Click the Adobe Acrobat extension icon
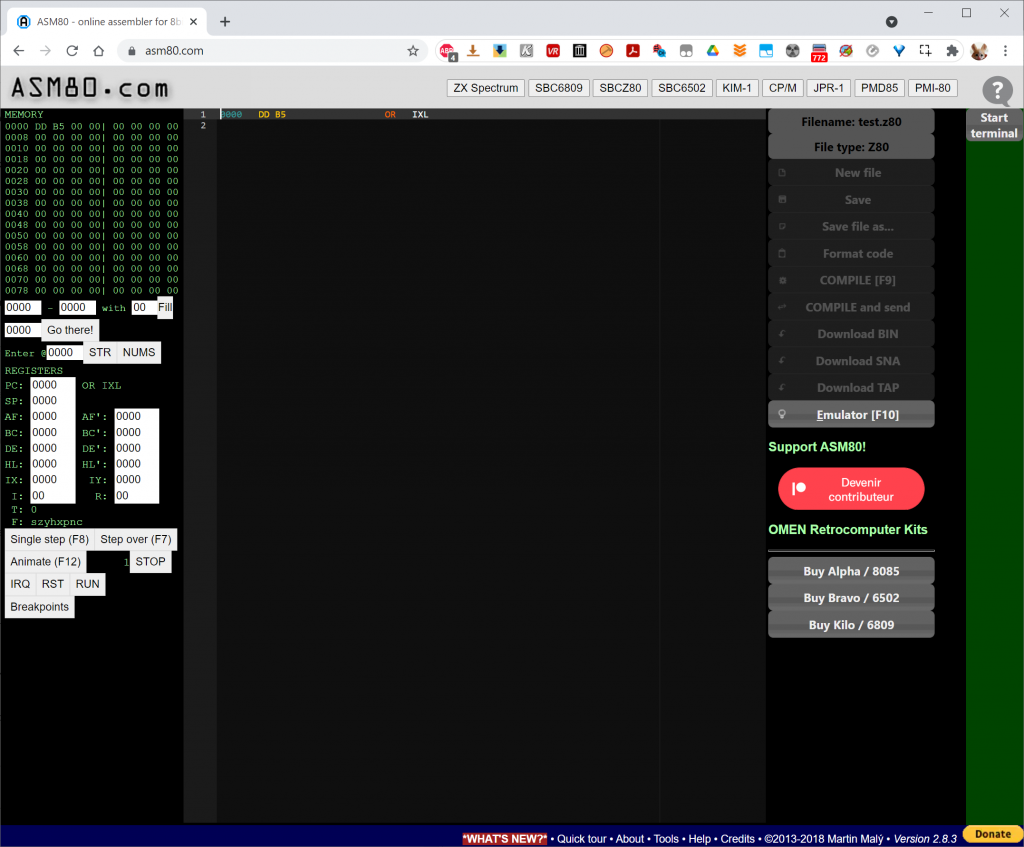This screenshot has width=1024, height=847. coord(633,50)
